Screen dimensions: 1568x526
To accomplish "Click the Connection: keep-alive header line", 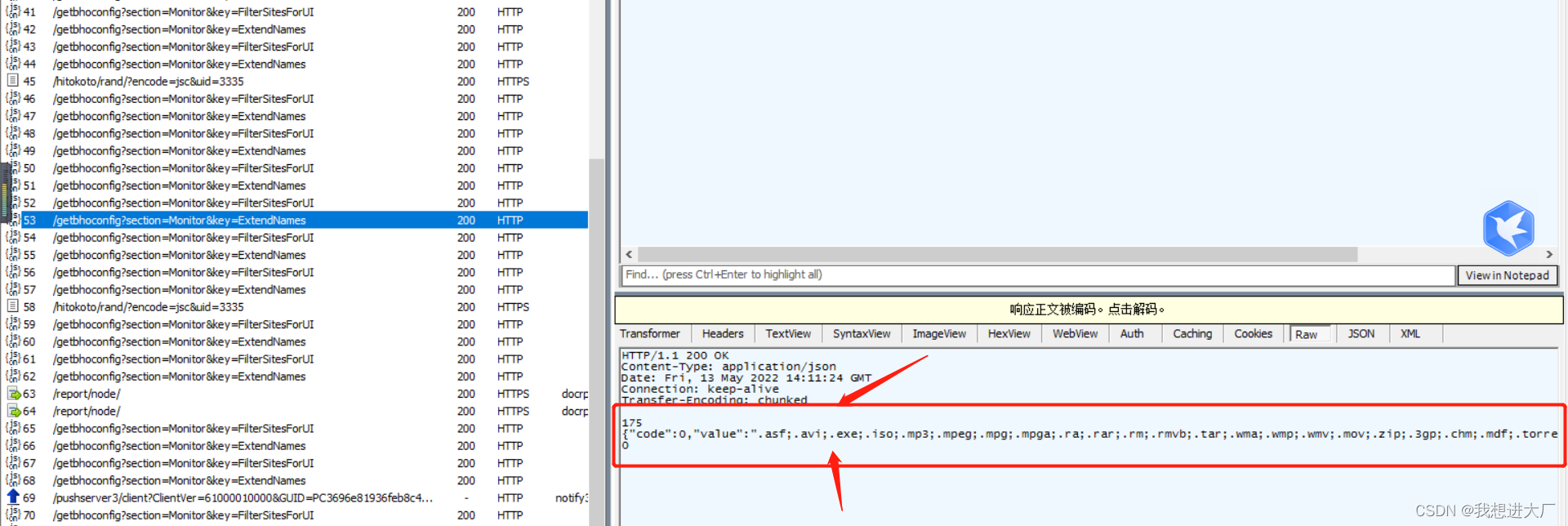I will point(700,389).
